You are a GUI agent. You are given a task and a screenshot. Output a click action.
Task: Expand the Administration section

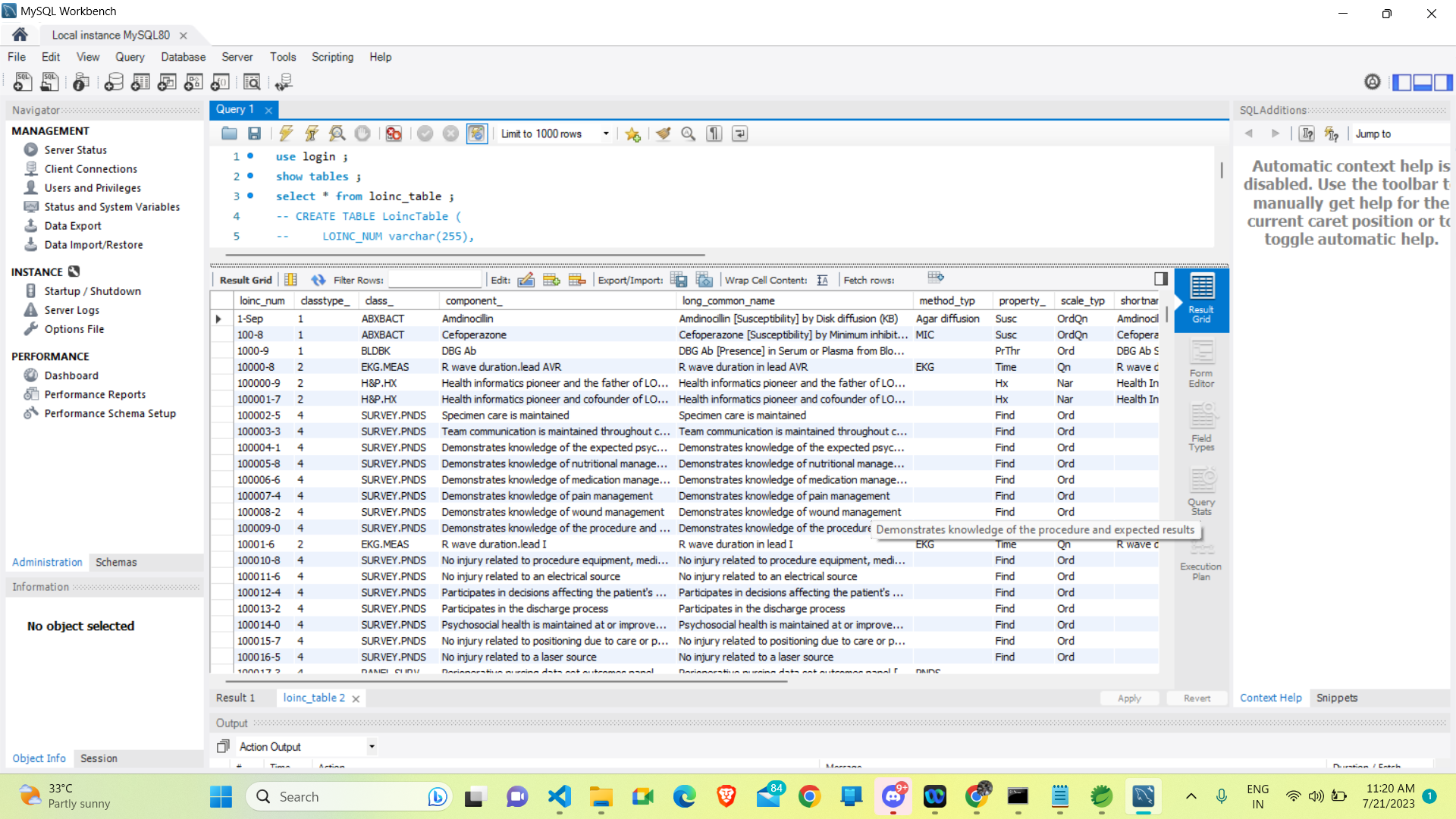tap(47, 563)
